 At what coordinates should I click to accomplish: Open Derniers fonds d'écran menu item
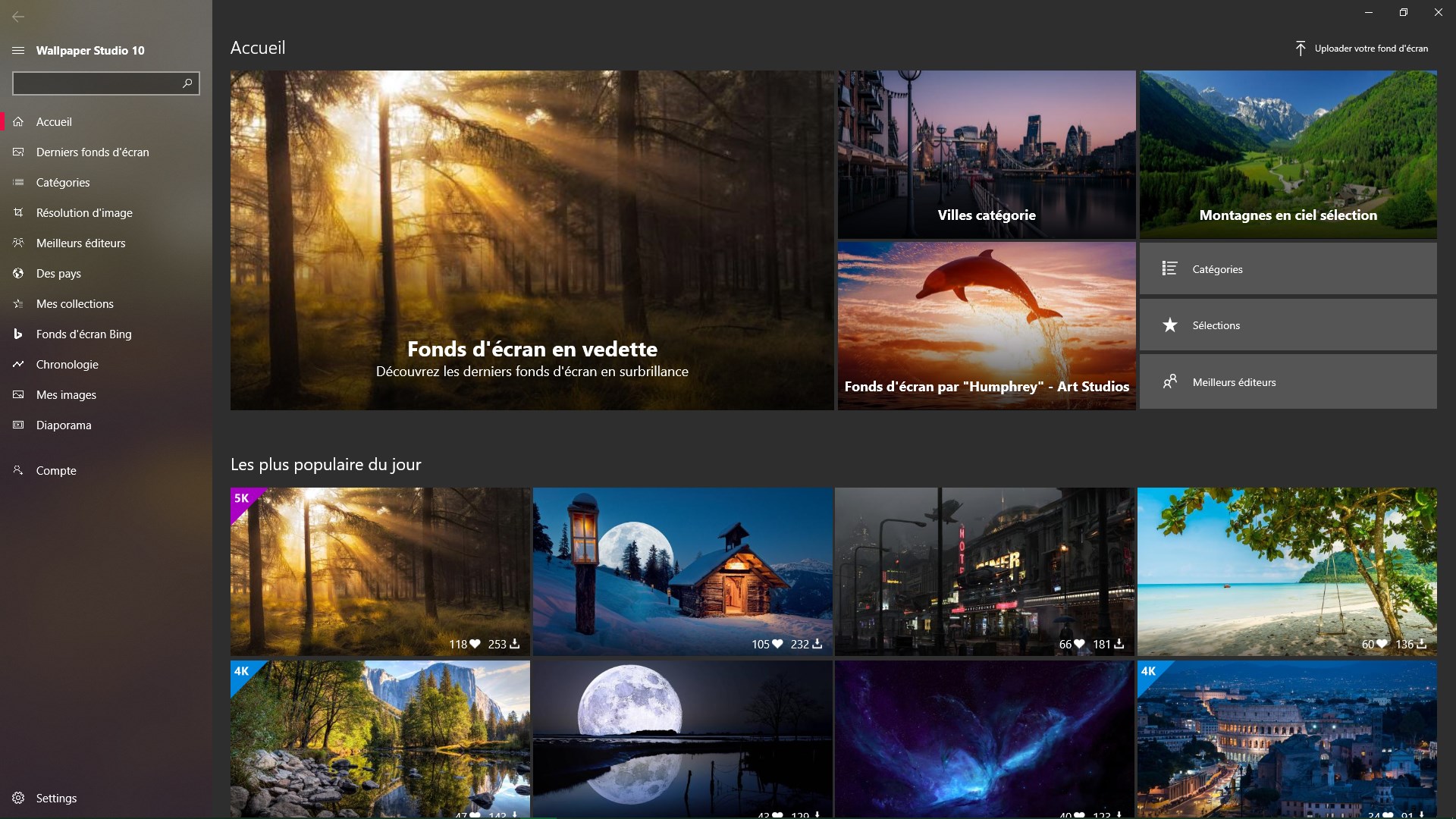[93, 152]
